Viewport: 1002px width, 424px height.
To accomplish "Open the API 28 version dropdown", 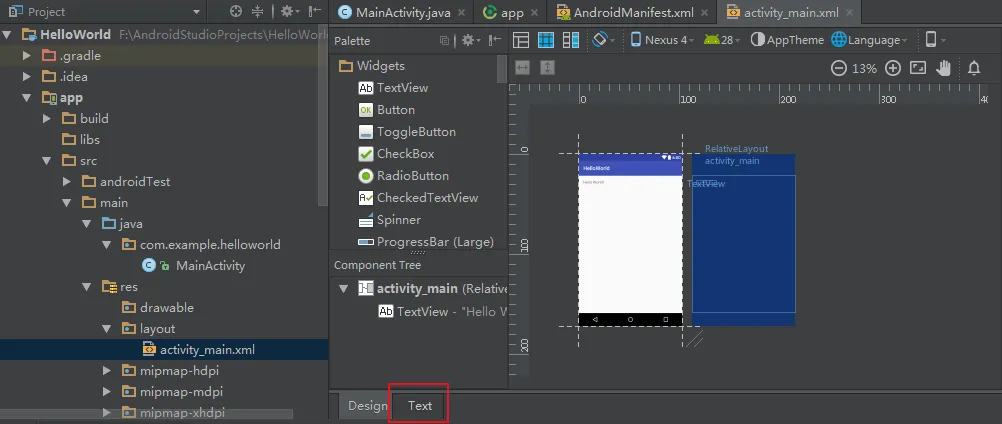I will (x=722, y=40).
